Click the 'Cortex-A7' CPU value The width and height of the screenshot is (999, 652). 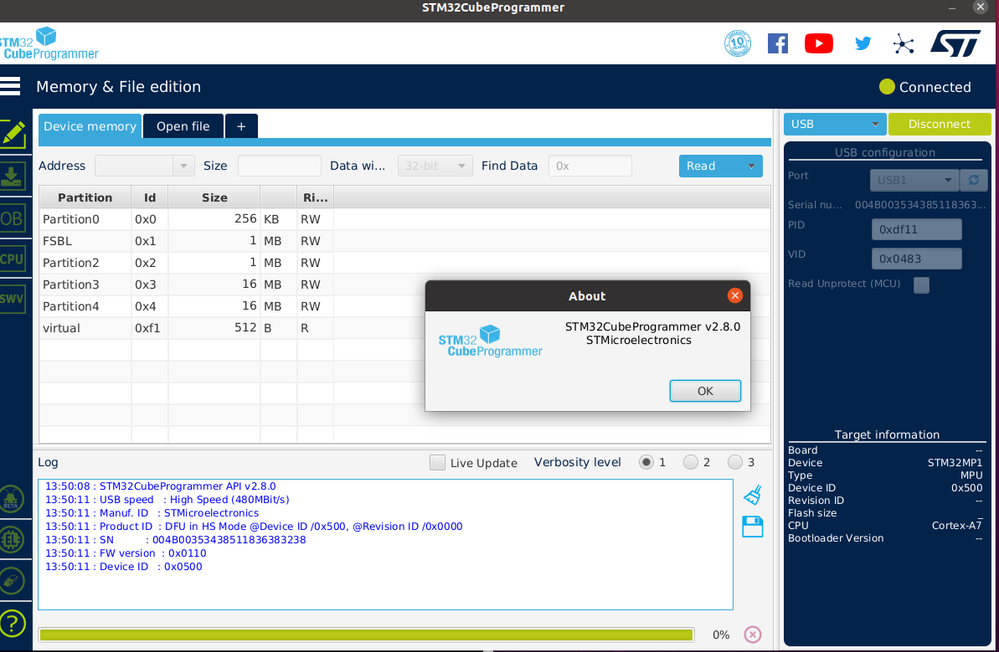tap(957, 526)
